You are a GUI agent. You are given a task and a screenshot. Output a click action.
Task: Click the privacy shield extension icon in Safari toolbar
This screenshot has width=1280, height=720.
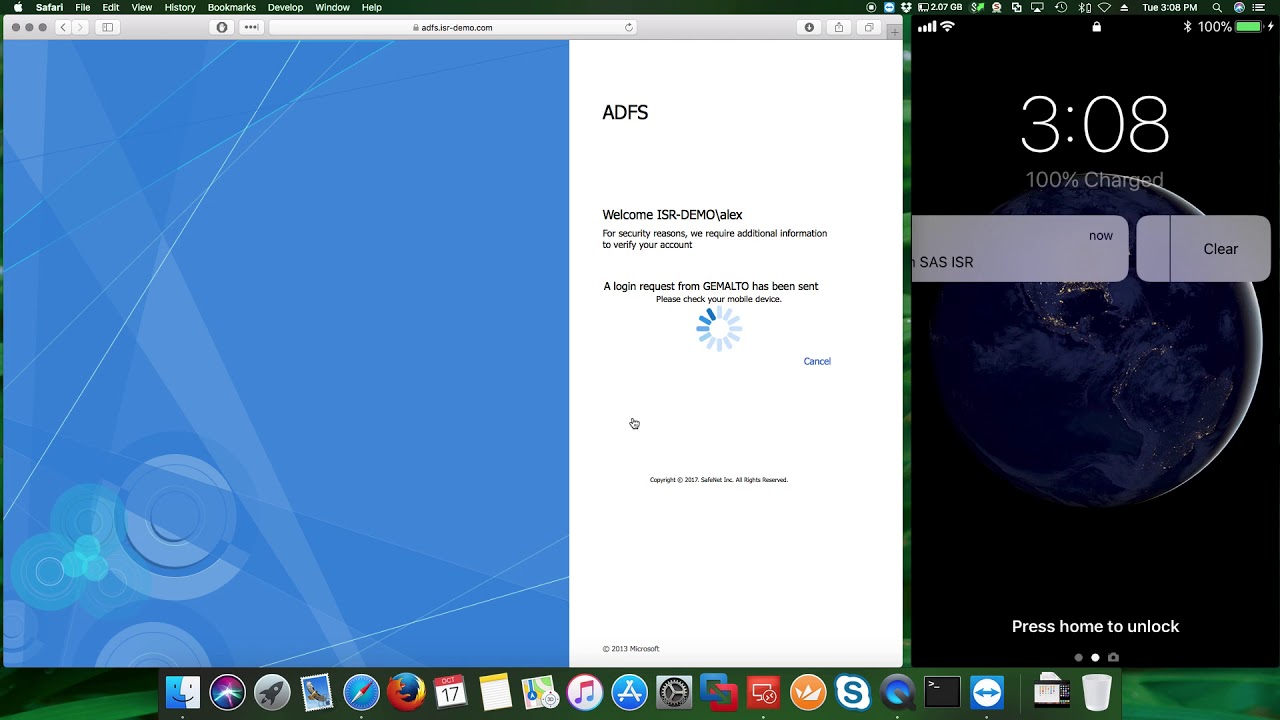(x=222, y=27)
